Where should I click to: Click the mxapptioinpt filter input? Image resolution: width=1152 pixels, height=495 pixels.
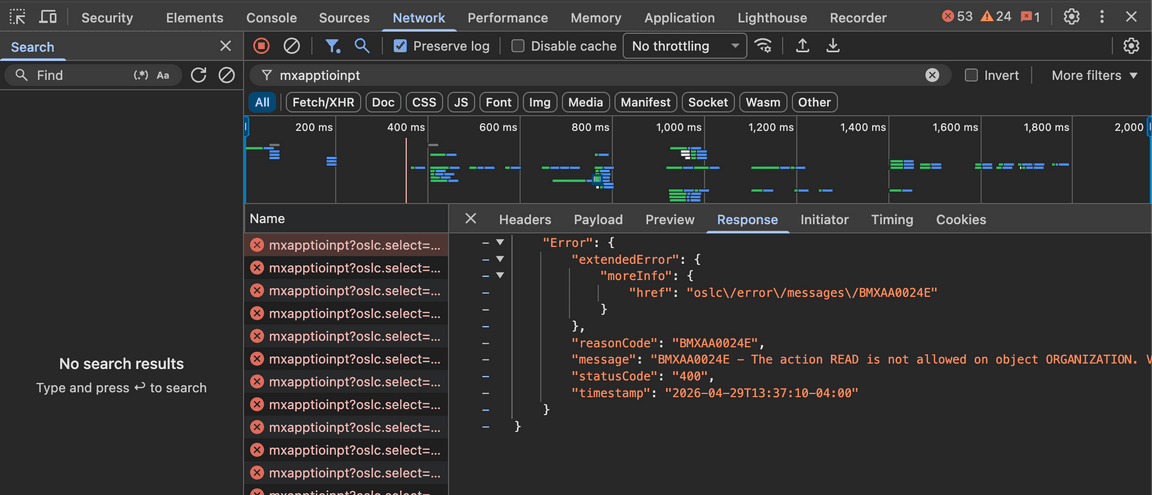(x=599, y=75)
